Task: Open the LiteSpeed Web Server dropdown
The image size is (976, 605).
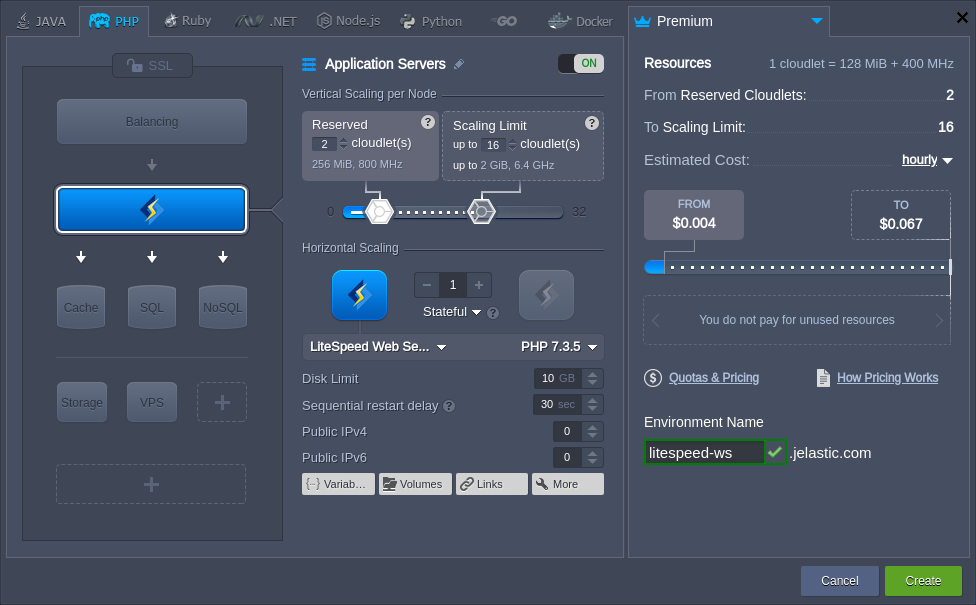Action: (378, 347)
